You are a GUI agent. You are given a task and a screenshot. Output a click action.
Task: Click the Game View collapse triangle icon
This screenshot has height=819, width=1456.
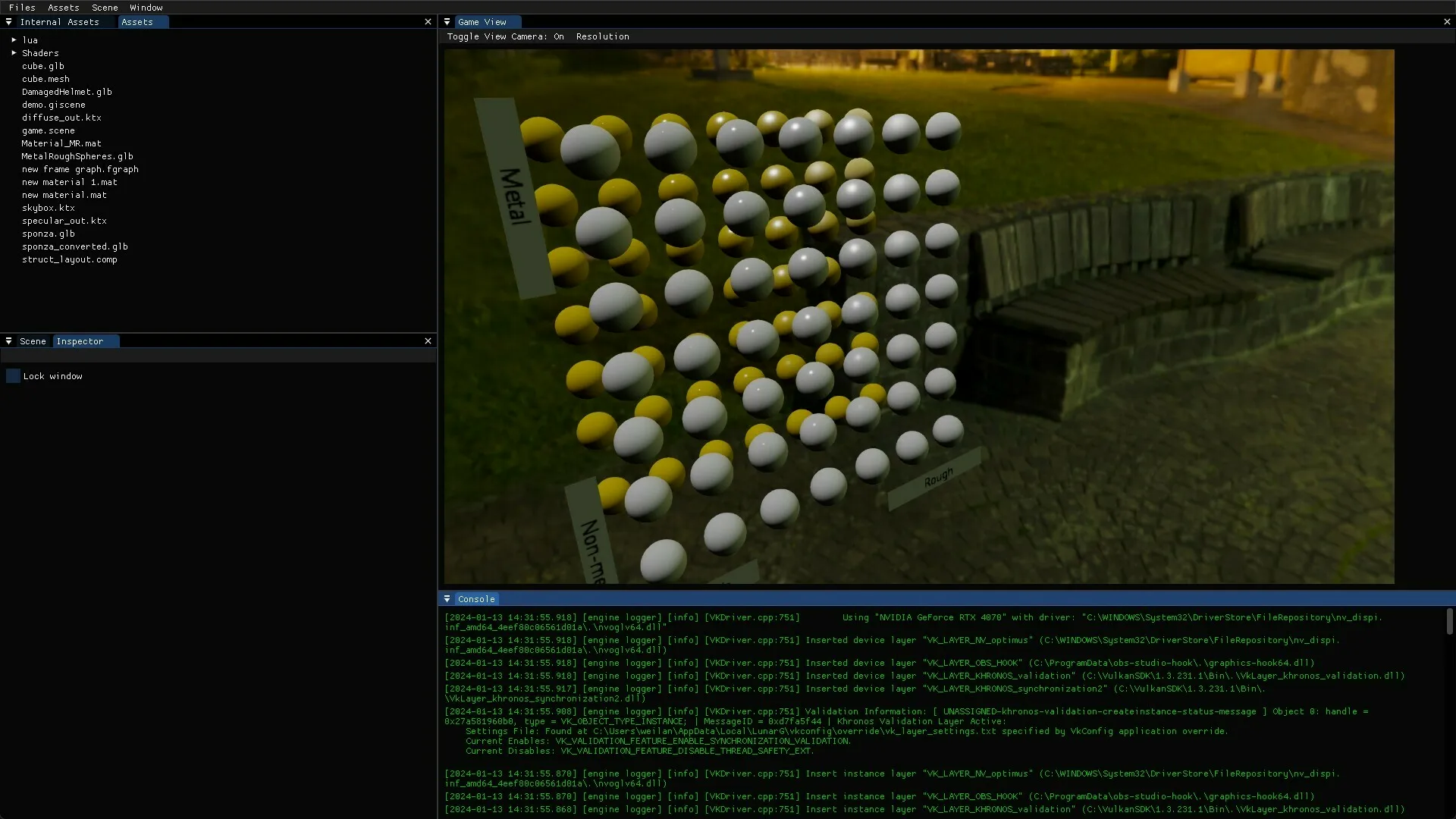pos(447,22)
